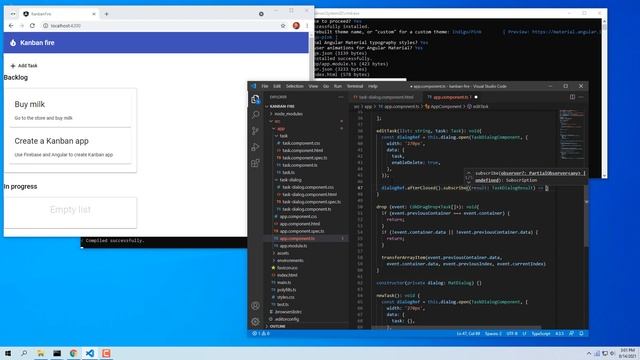Open Chrome three-dot menu
640x360 pixels.
coord(307,25)
